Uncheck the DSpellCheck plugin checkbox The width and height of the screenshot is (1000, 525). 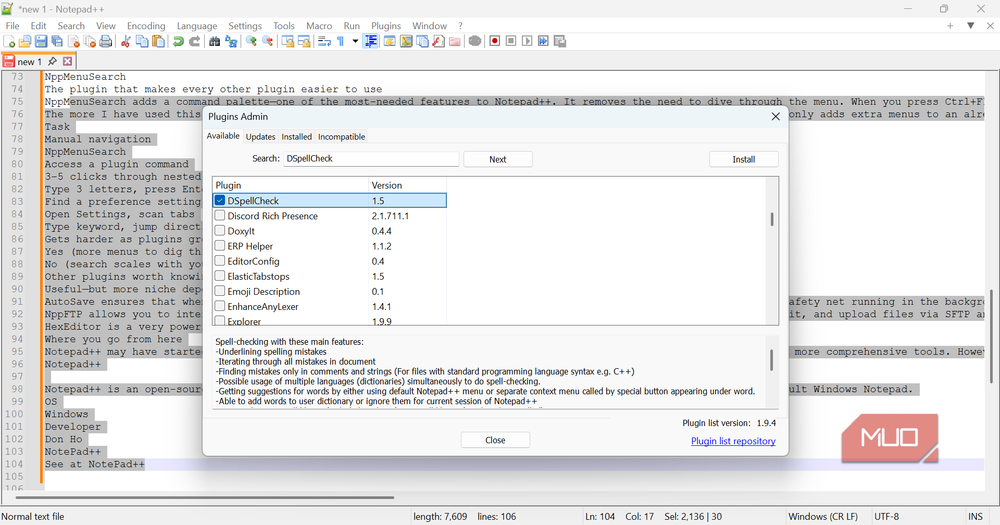pyautogui.click(x=220, y=200)
